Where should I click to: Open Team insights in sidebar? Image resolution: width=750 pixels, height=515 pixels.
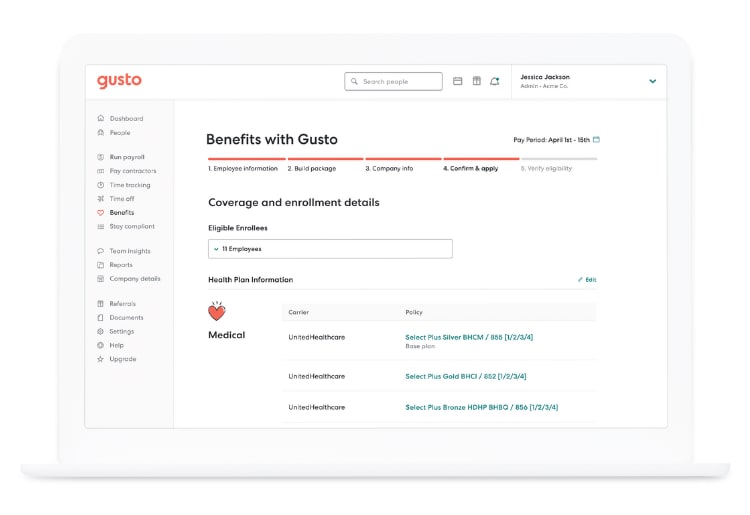tap(130, 251)
